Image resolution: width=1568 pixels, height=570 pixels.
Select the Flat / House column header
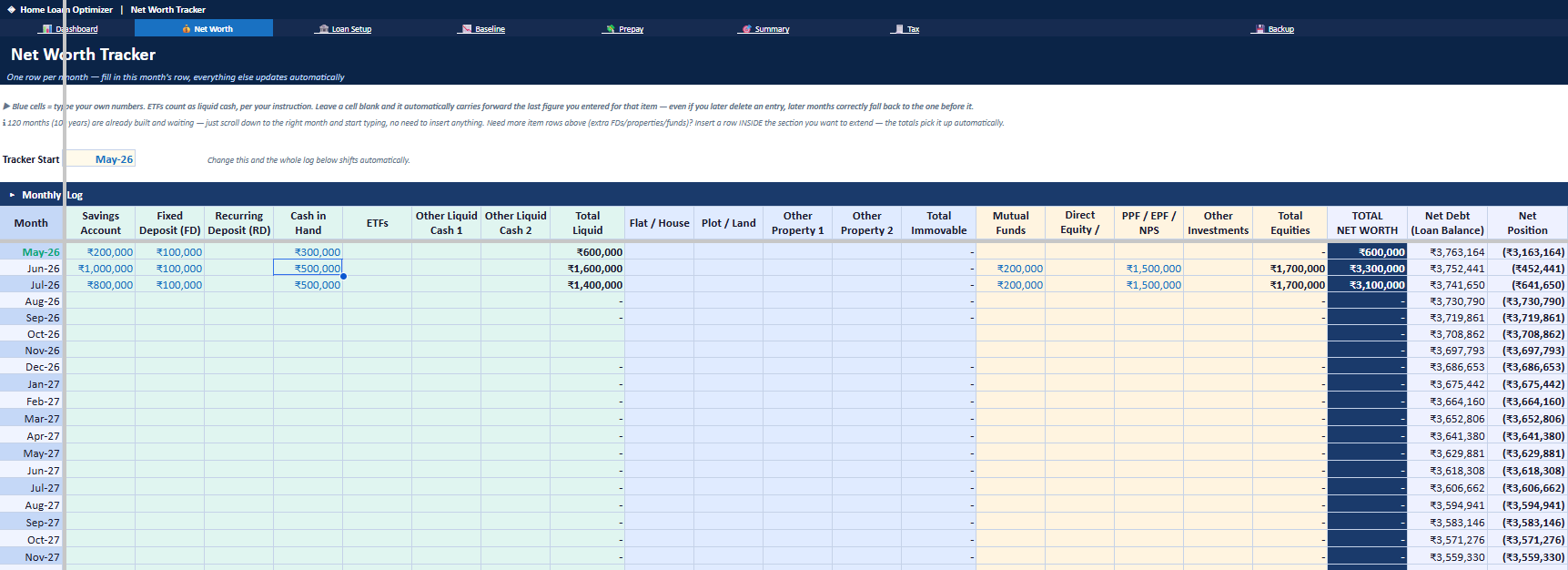[x=659, y=223]
